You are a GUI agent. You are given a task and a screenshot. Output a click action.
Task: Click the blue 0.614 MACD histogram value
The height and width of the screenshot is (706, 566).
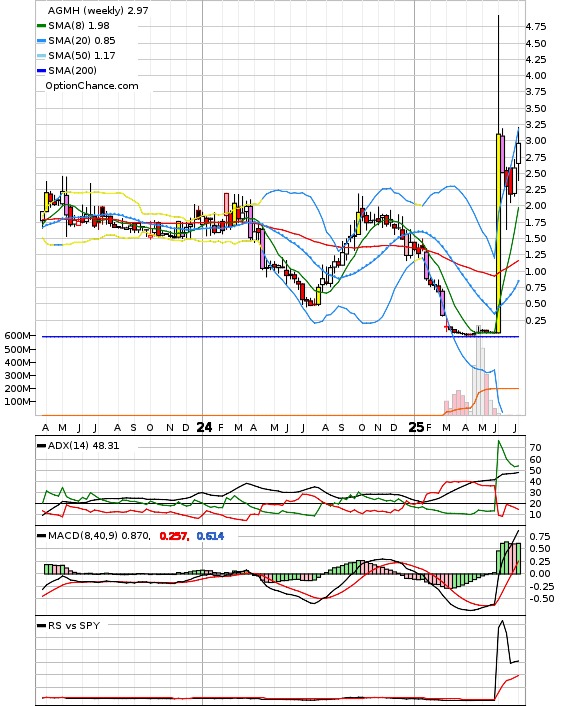click(x=210, y=536)
